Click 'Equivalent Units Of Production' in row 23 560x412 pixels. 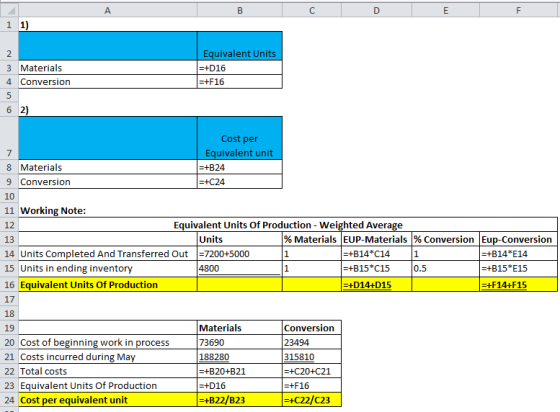108,386
